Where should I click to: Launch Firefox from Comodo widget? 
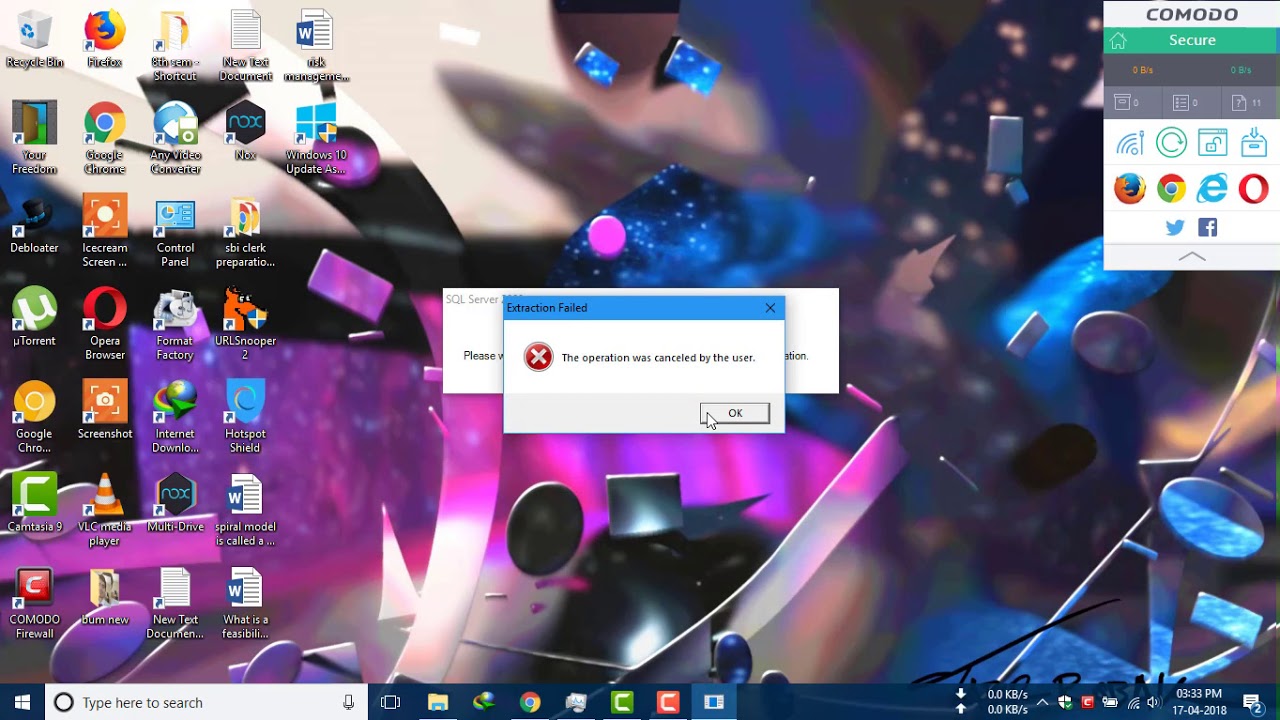[1130, 188]
